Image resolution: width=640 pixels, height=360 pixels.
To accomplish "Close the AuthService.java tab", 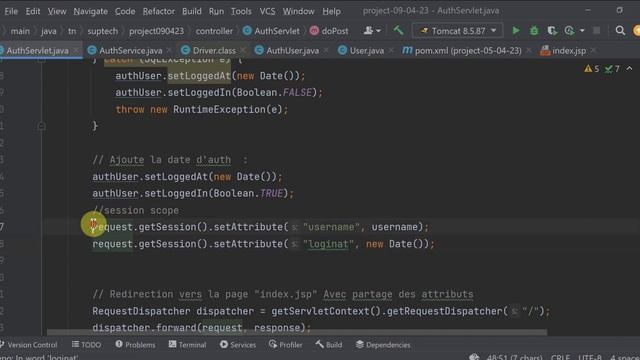I will [169, 51].
